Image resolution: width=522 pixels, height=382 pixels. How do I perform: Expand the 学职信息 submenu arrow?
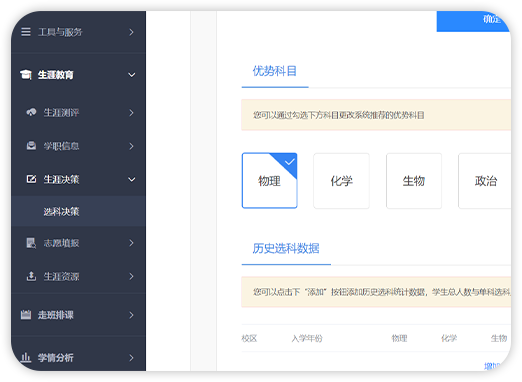(x=131, y=146)
